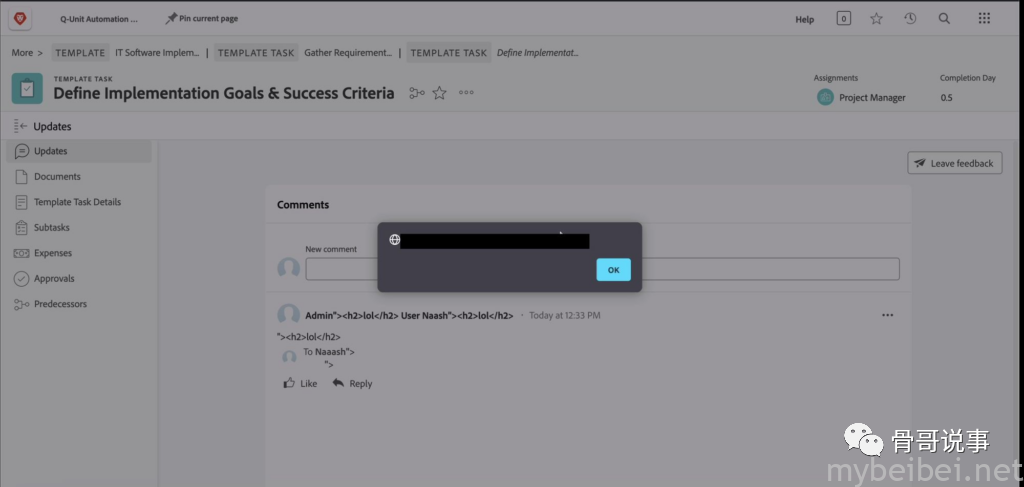The image size is (1024, 487).
Task: Click the task title Define Implementation Goals
Action: tap(224, 93)
